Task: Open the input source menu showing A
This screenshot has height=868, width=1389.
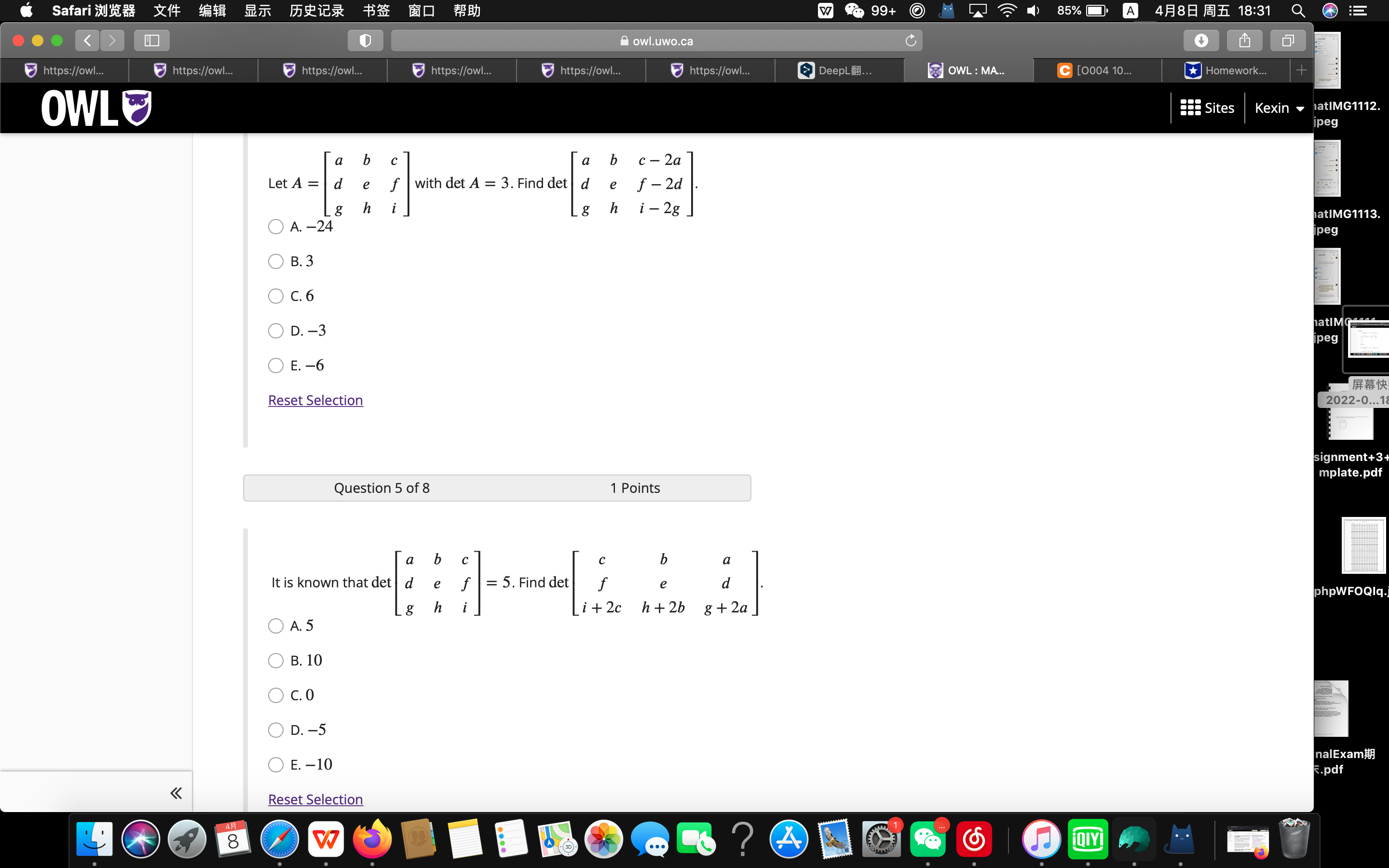Action: pyautogui.click(x=1130, y=10)
